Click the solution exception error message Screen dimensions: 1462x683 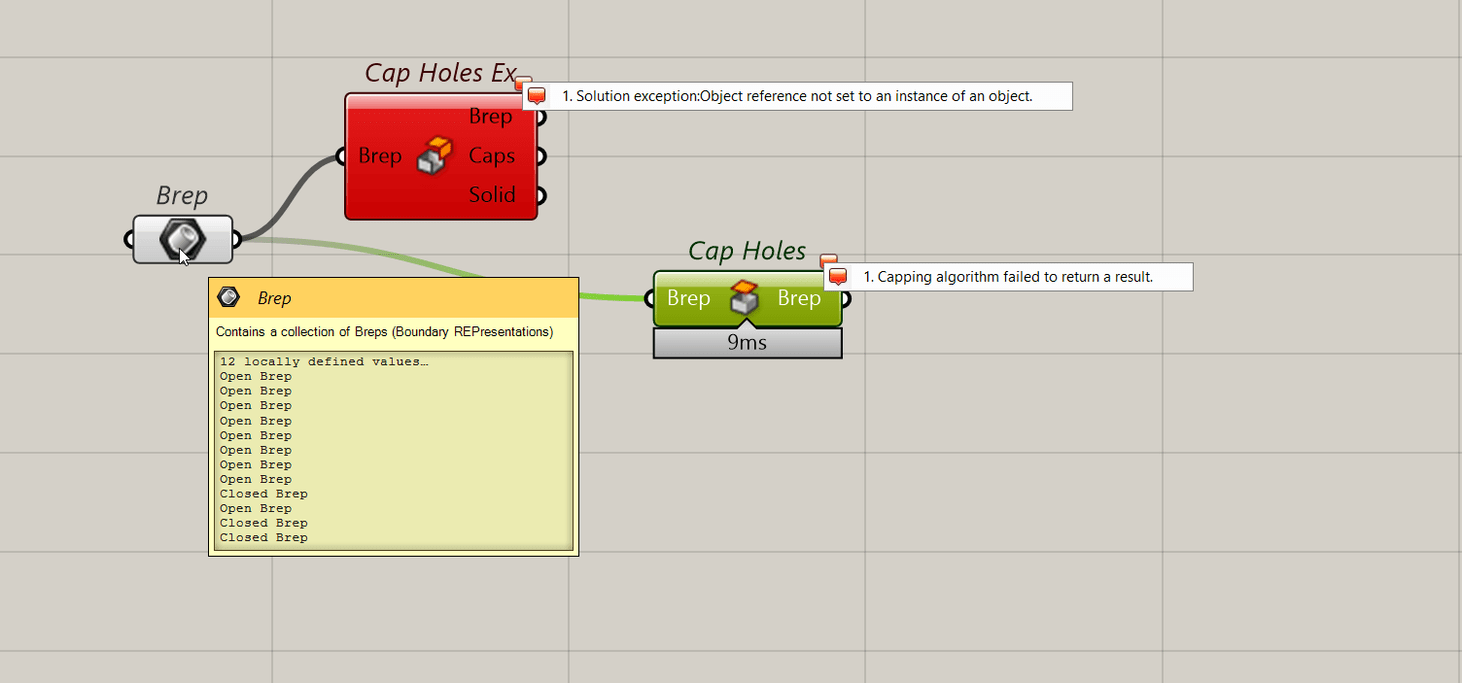(x=797, y=96)
